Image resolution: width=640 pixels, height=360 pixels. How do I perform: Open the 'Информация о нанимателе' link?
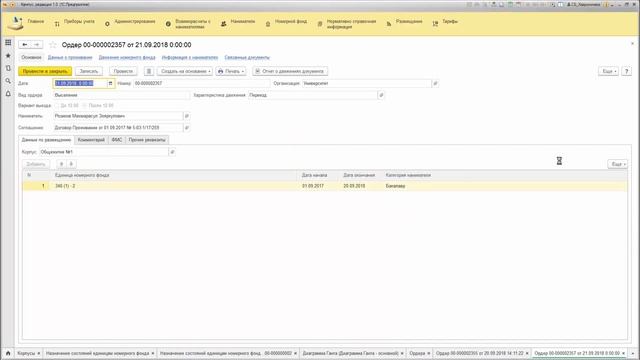click(190, 58)
